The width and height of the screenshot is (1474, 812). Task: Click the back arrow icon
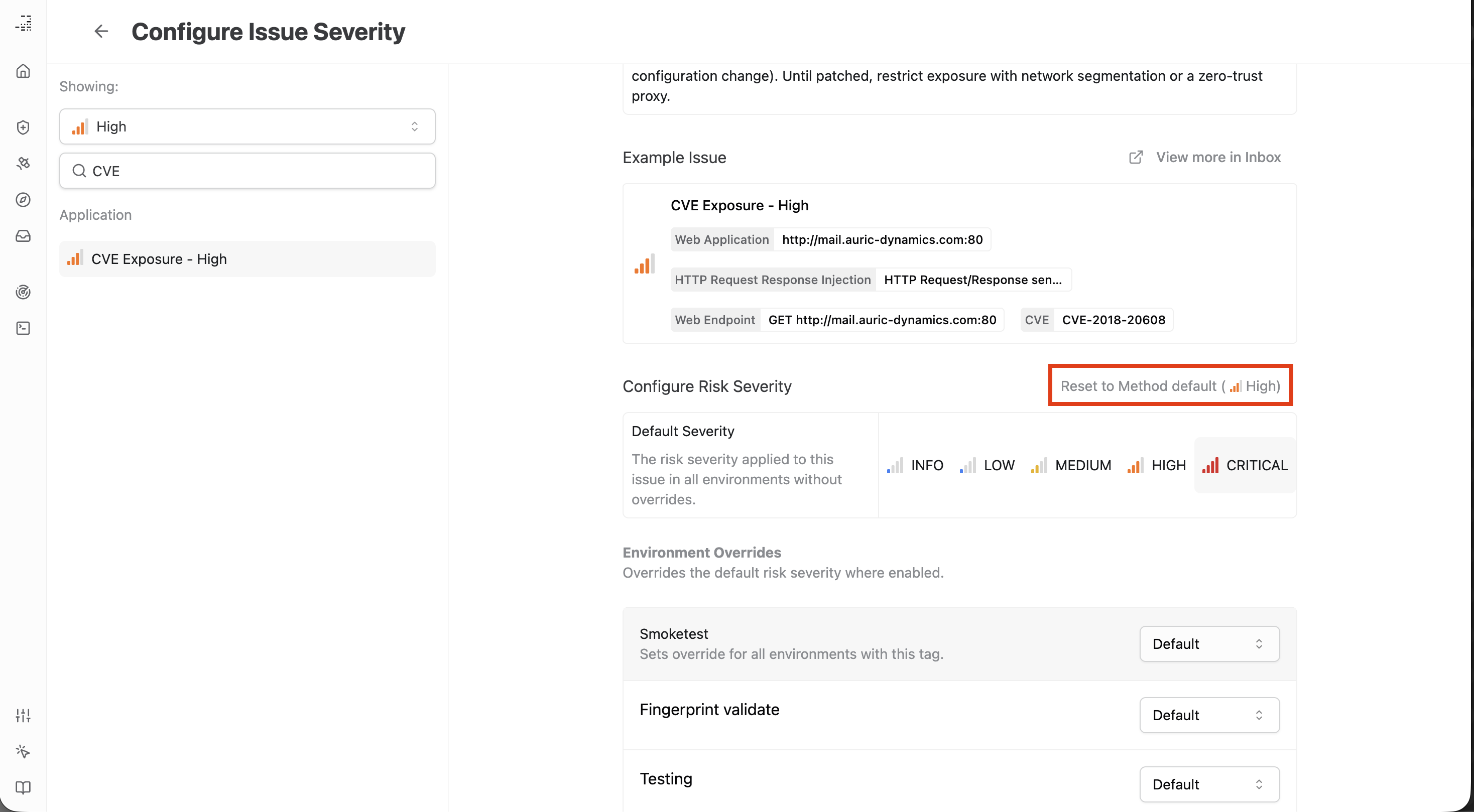(x=101, y=31)
